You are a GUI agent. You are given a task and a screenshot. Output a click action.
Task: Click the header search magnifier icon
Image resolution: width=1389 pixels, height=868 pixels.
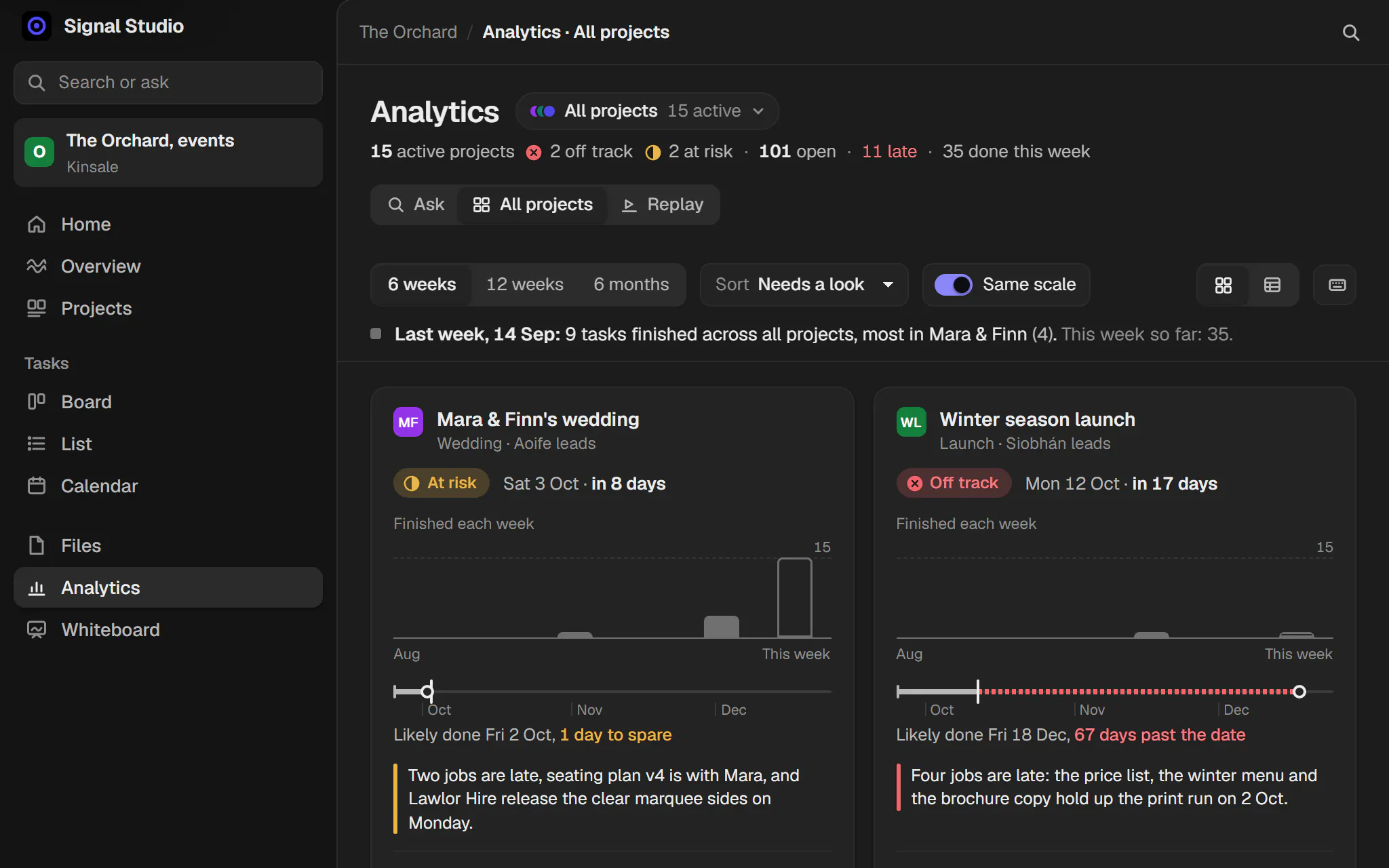click(x=1350, y=33)
